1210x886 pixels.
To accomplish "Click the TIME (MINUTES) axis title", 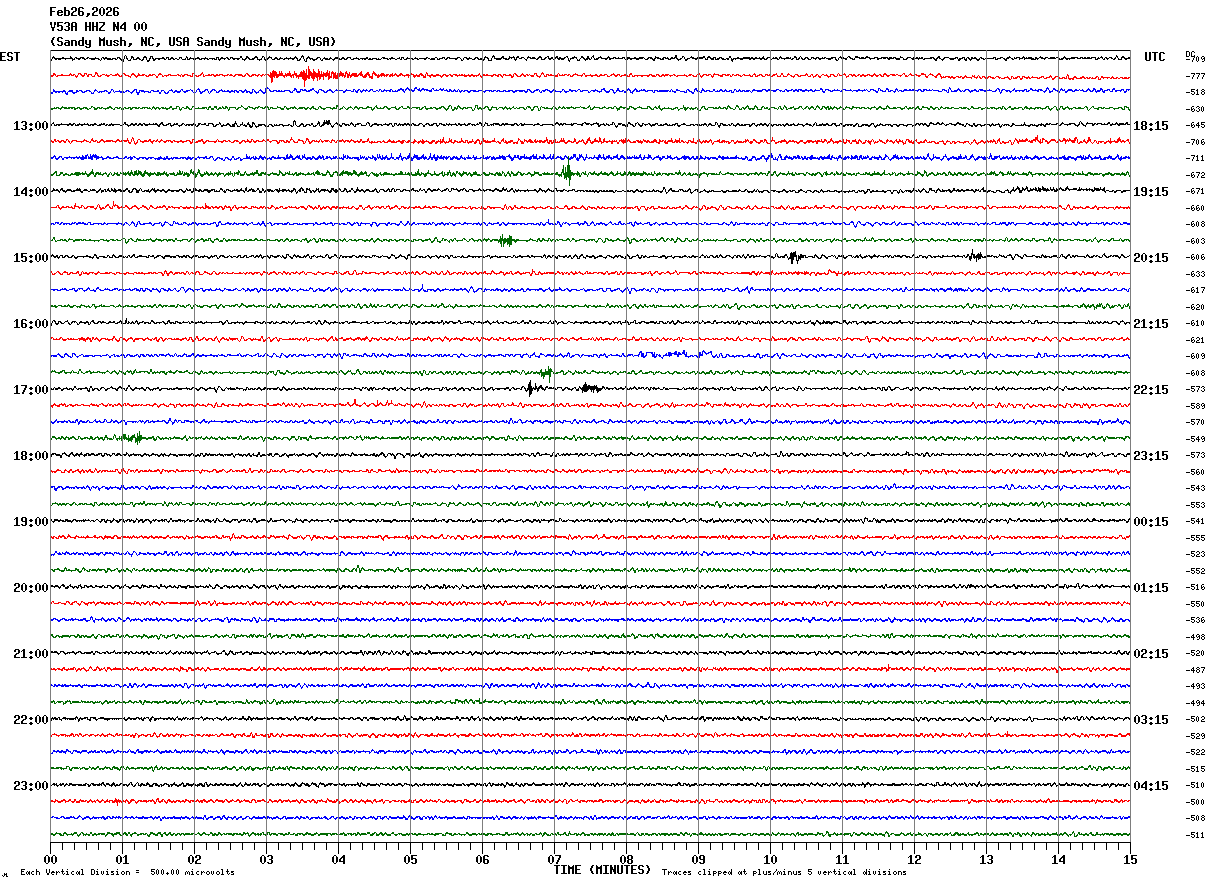I will 602,870.
